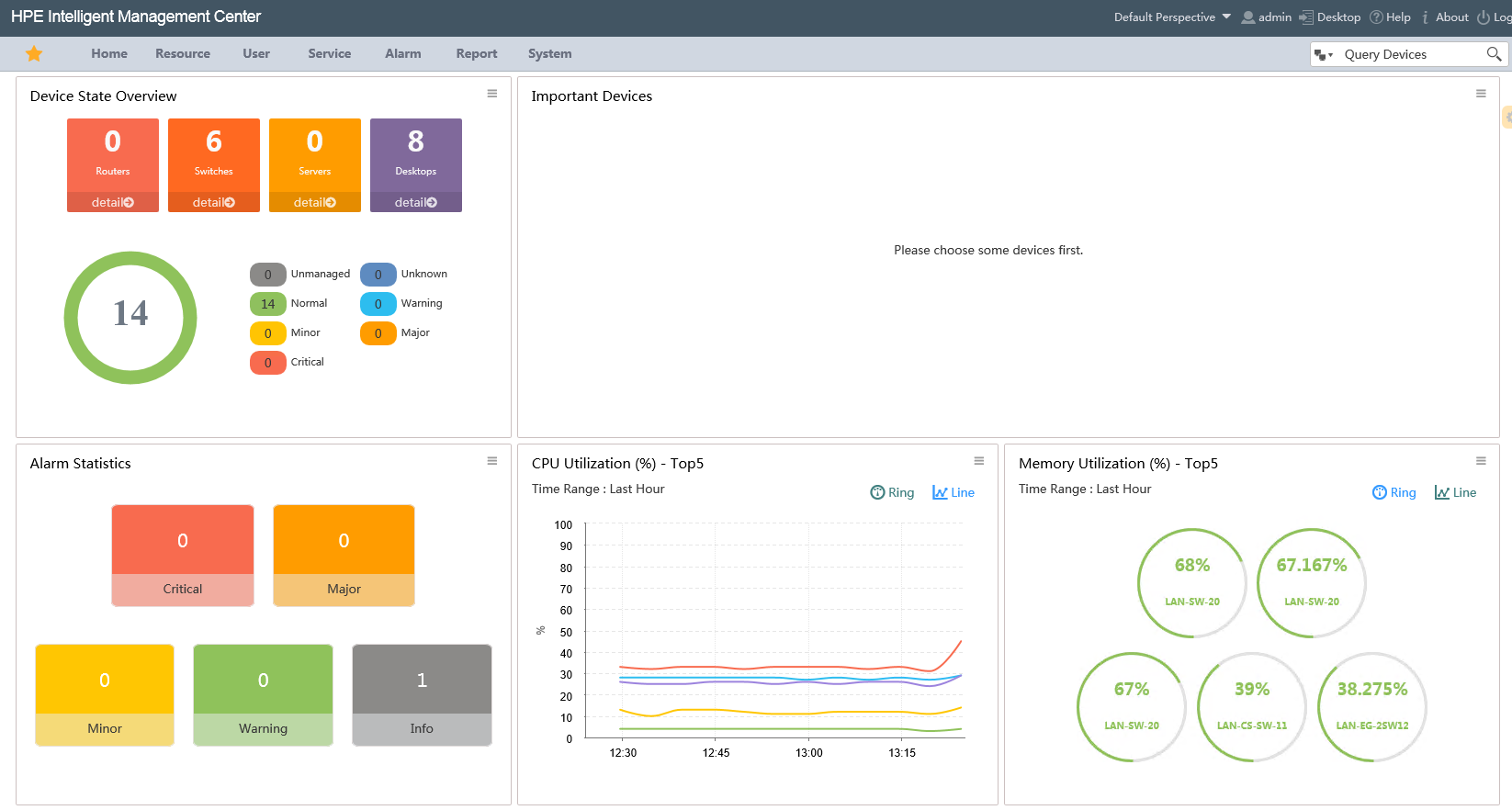The image size is (1512, 810).
Task: Switch Memory Utilization chart to Line view
Action: point(1455,492)
